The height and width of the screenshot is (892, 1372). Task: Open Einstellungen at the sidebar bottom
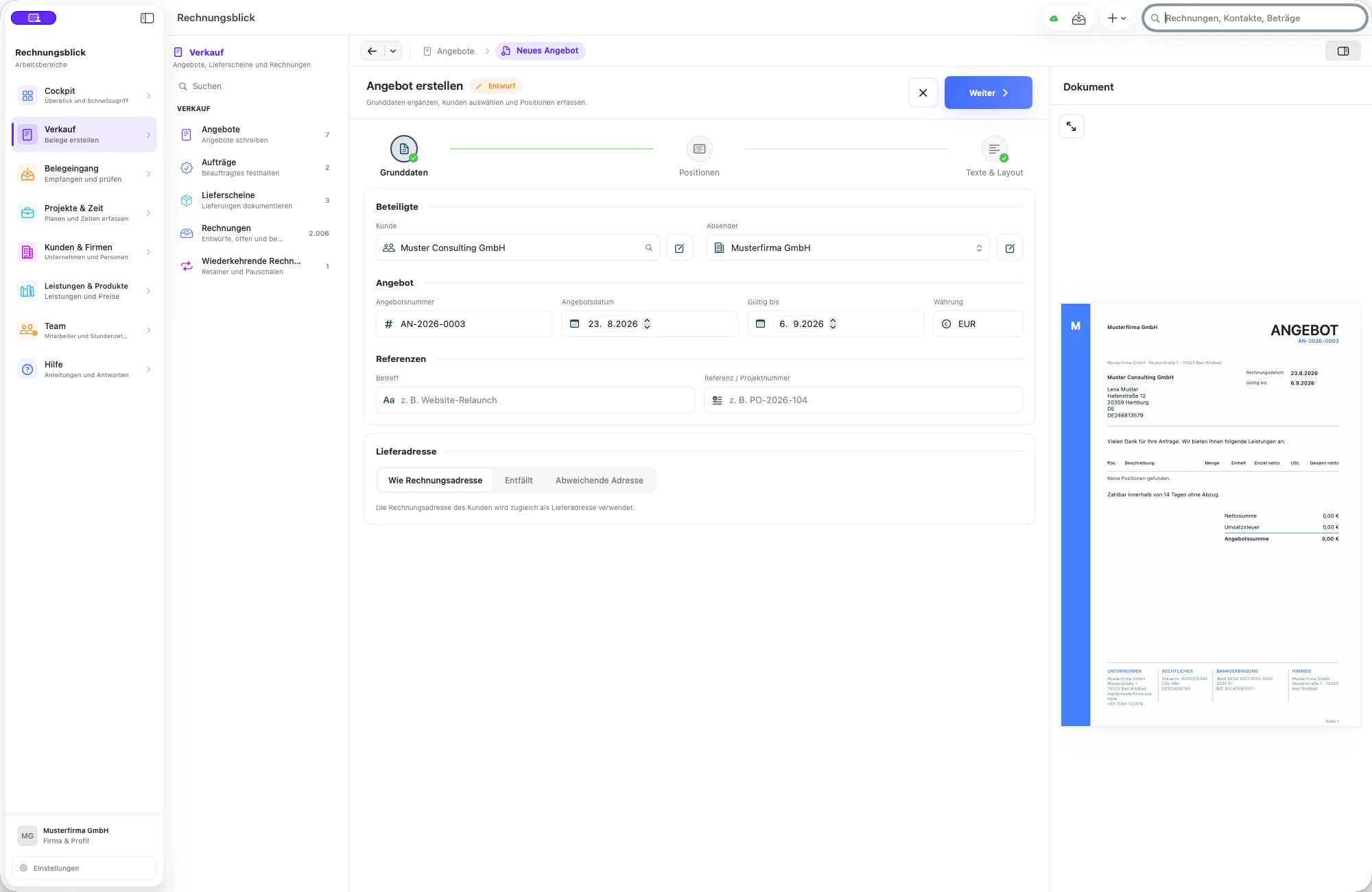84,869
